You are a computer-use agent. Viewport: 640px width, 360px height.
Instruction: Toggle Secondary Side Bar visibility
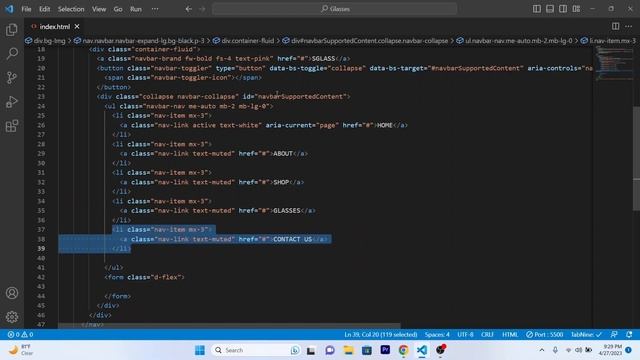(x=563, y=9)
